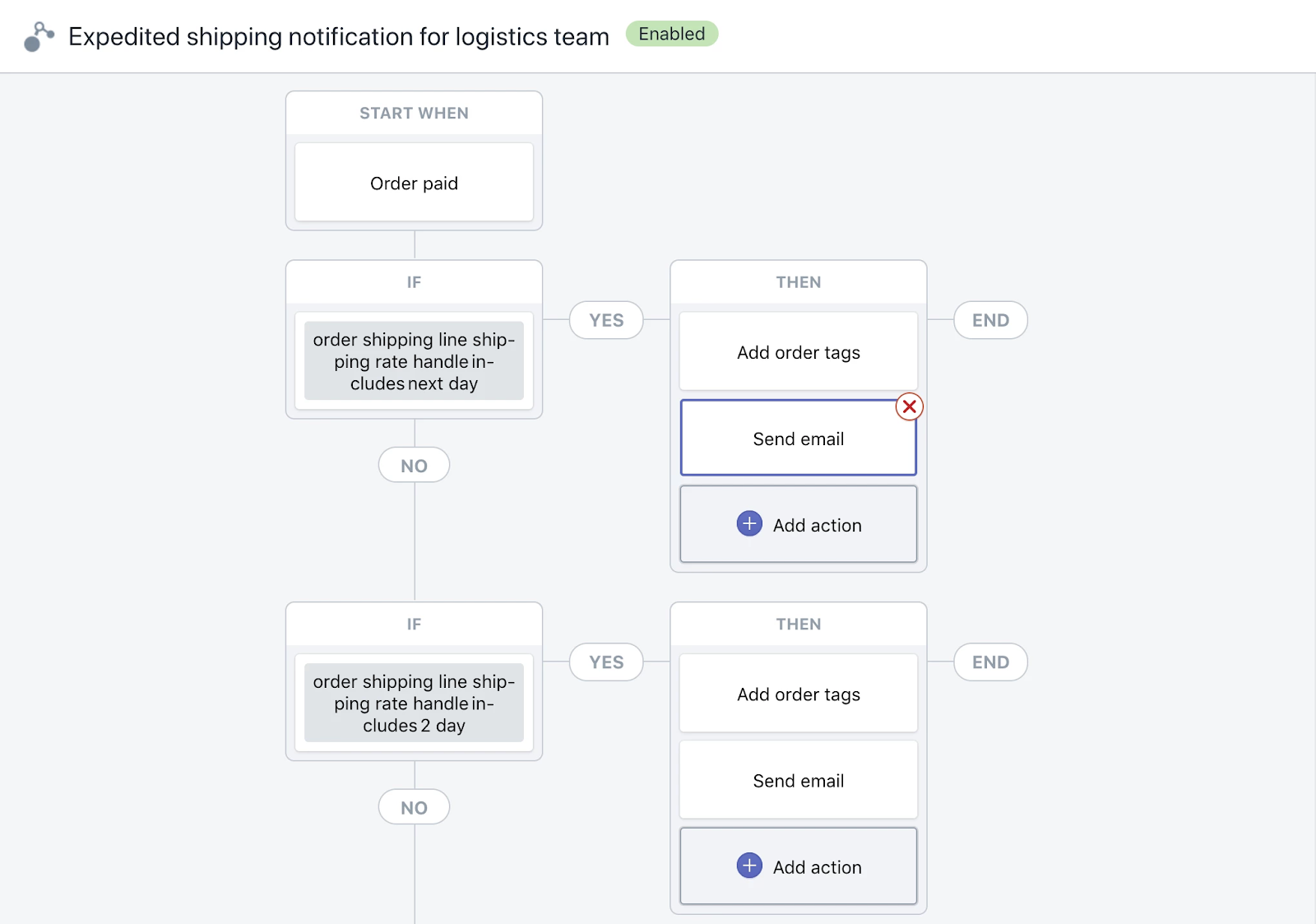The image size is (1316, 924).
Task: Select first Add order tags action
Action: [x=798, y=352]
